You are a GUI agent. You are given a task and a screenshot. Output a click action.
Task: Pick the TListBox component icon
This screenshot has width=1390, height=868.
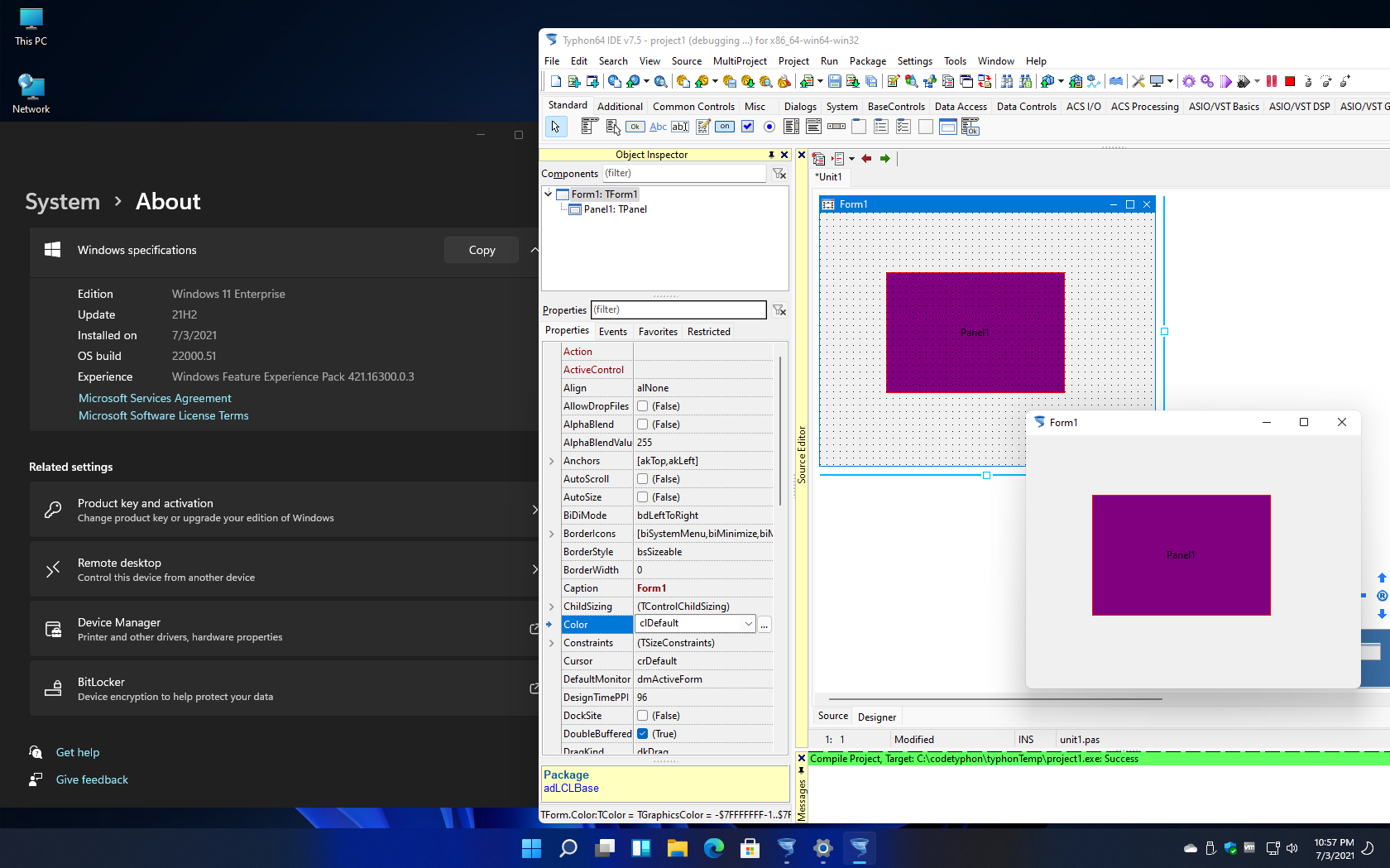[x=792, y=127]
